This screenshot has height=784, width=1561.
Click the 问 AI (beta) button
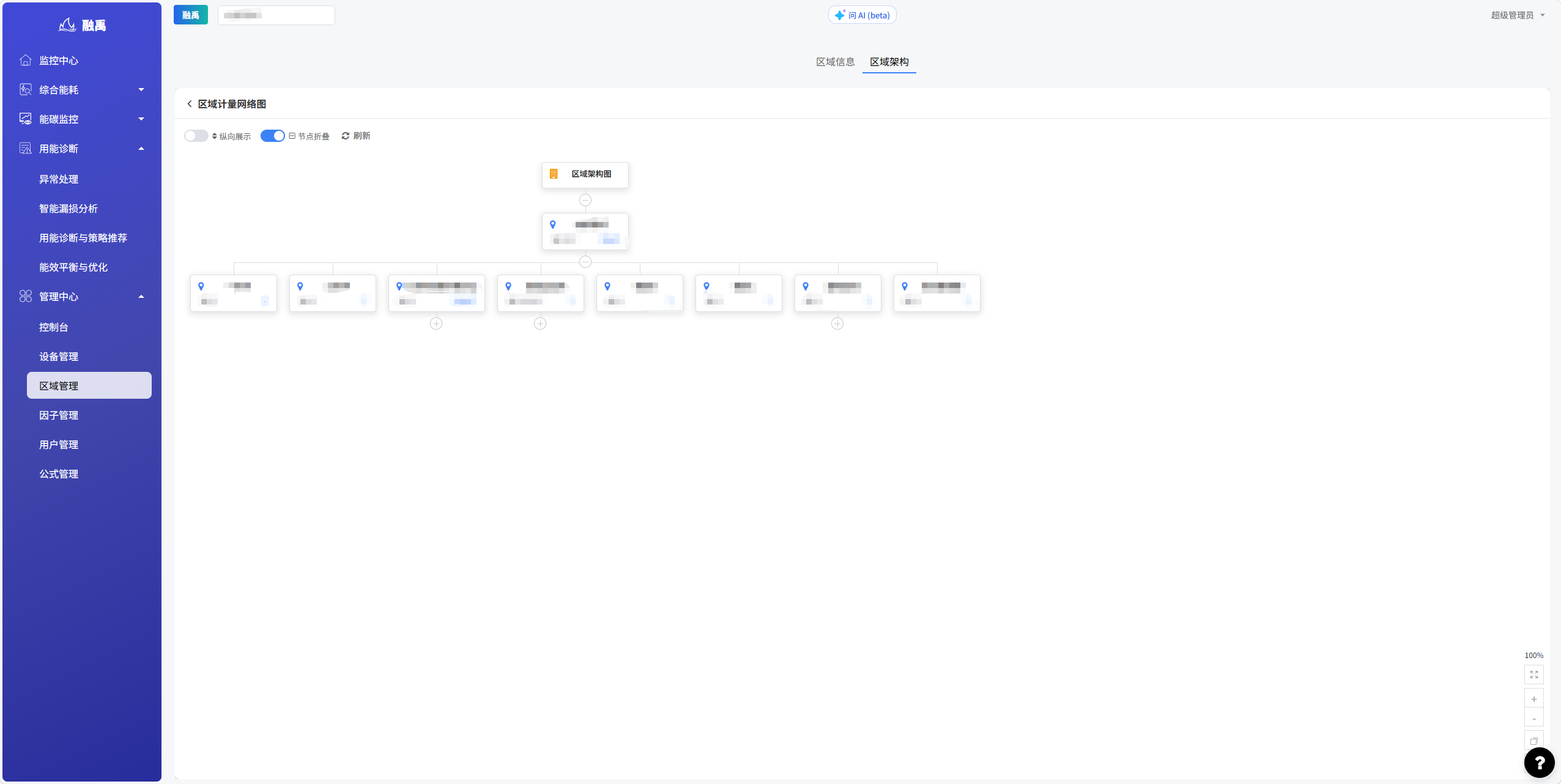coord(862,15)
